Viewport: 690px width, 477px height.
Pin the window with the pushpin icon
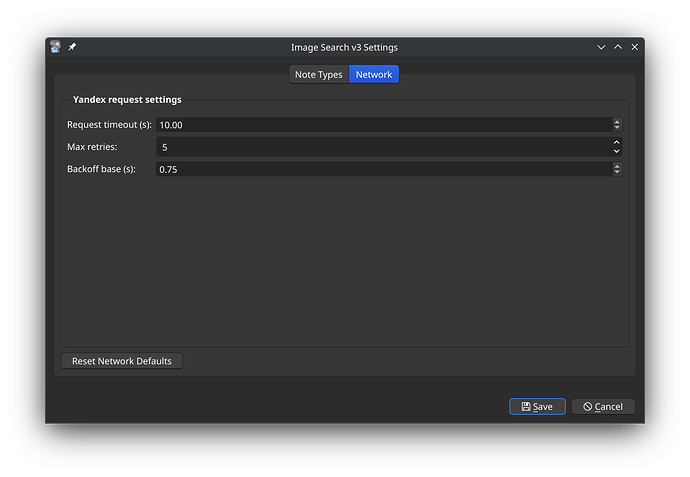(x=72, y=47)
